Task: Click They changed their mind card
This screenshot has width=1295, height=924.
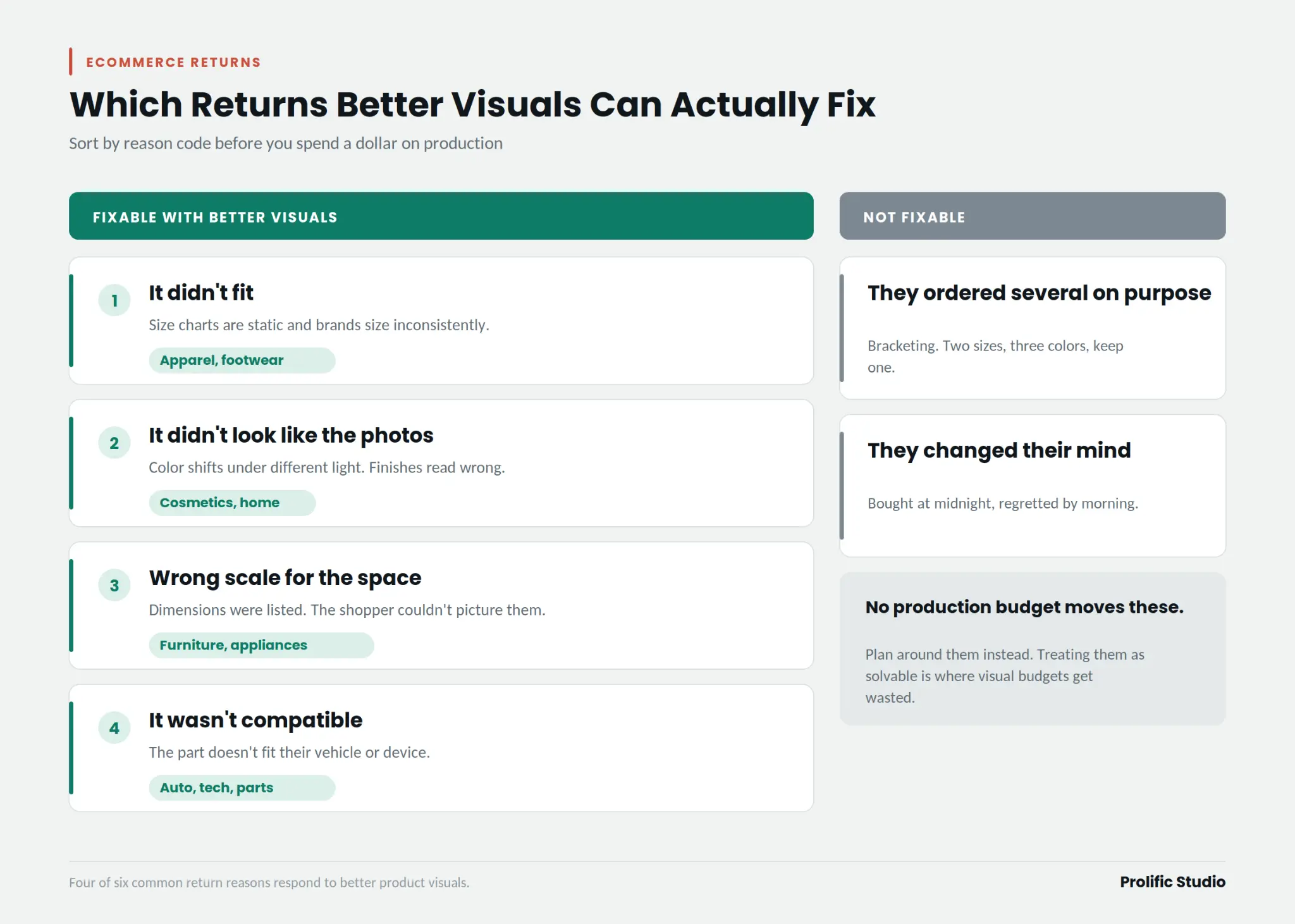Action: coord(1033,486)
